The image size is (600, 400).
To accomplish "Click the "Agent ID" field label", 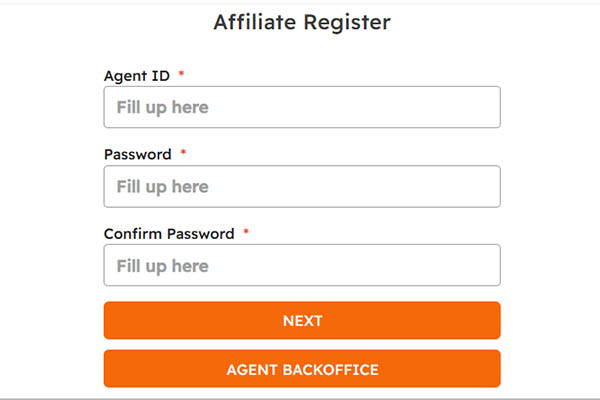I will [x=137, y=76].
